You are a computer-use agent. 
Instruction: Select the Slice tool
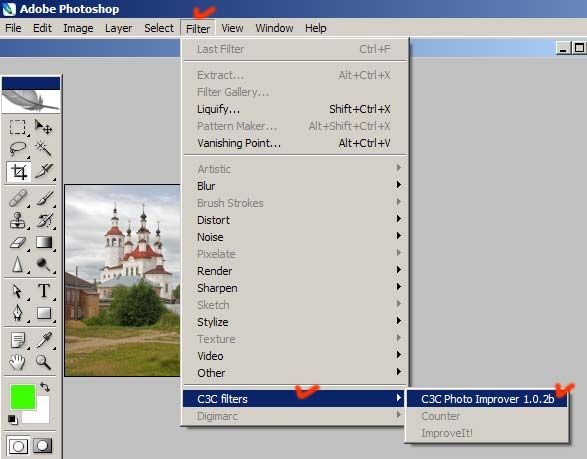pyautogui.click(x=43, y=171)
